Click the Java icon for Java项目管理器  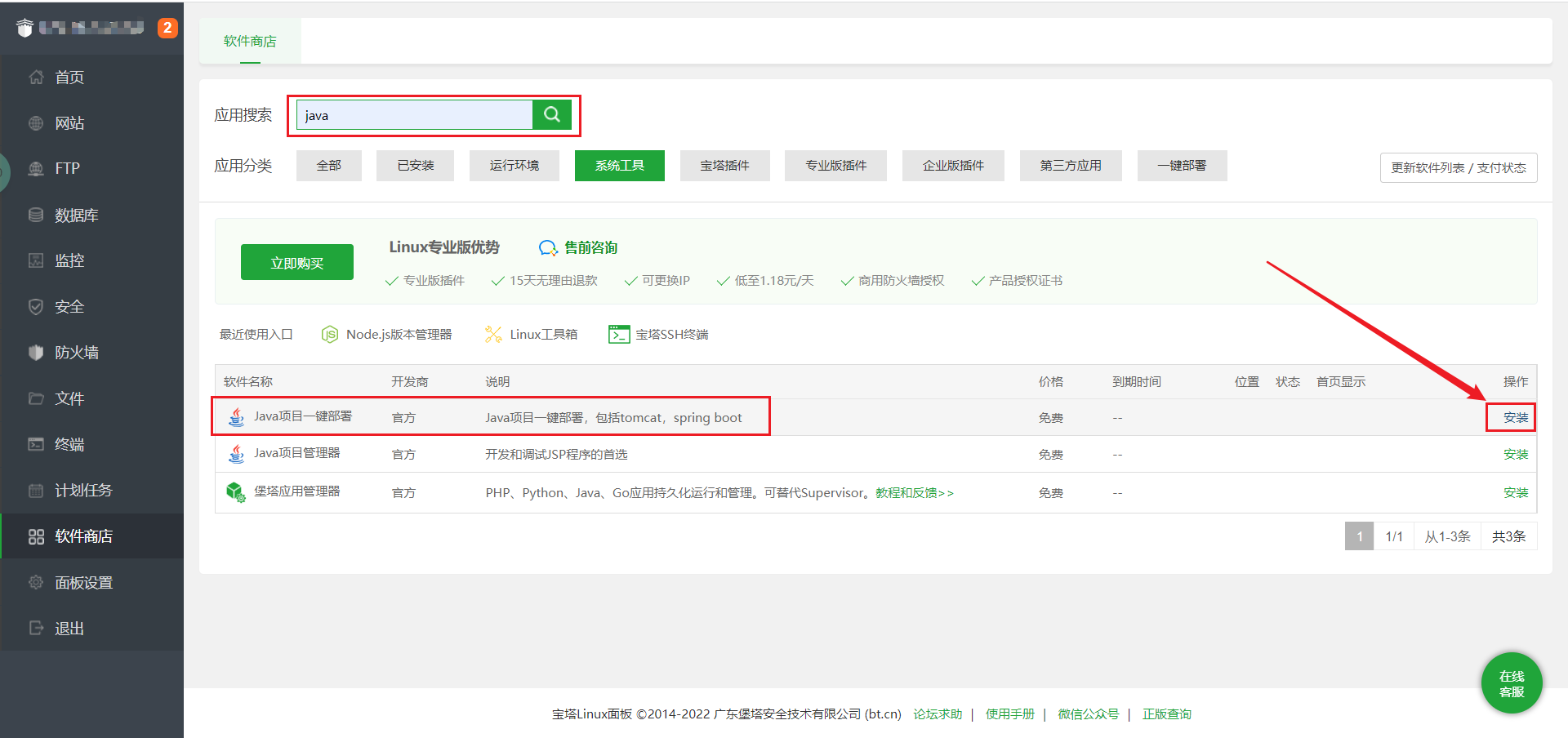(236, 454)
